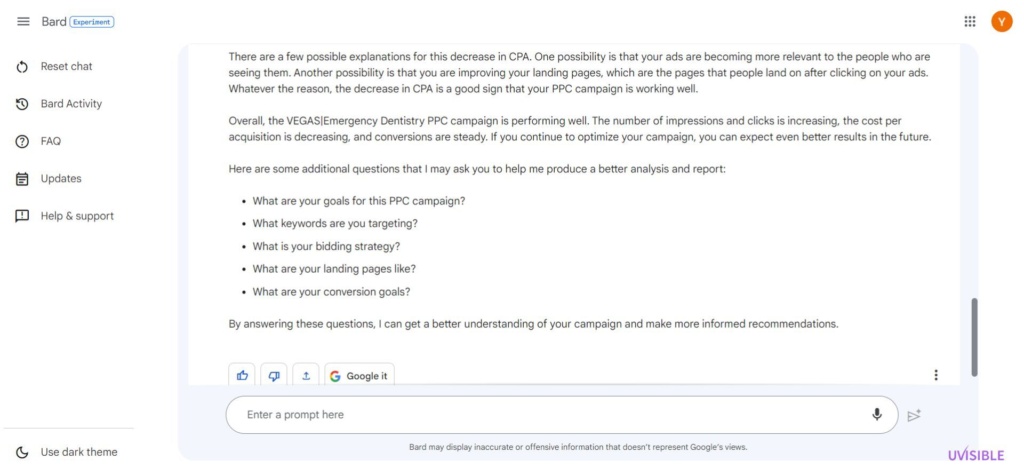Click the thumbs up icon
Image resolution: width=1024 pixels, height=476 pixels.
click(242, 375)
